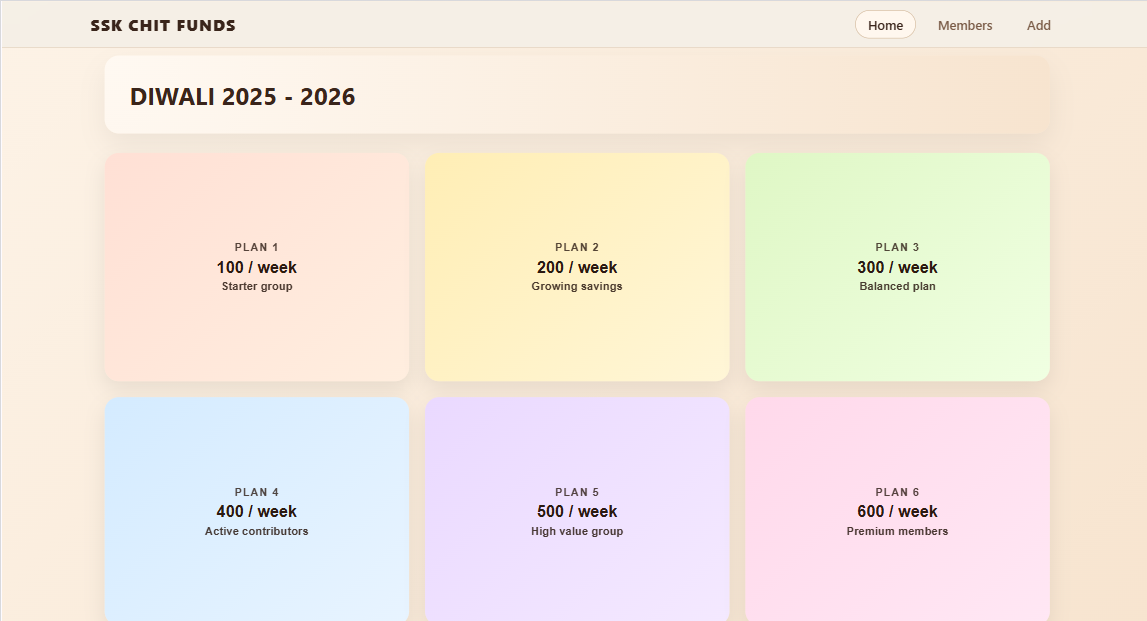Select Add in the navigation bar
Screen dimensions: 1147x621
pos(1038,25)
